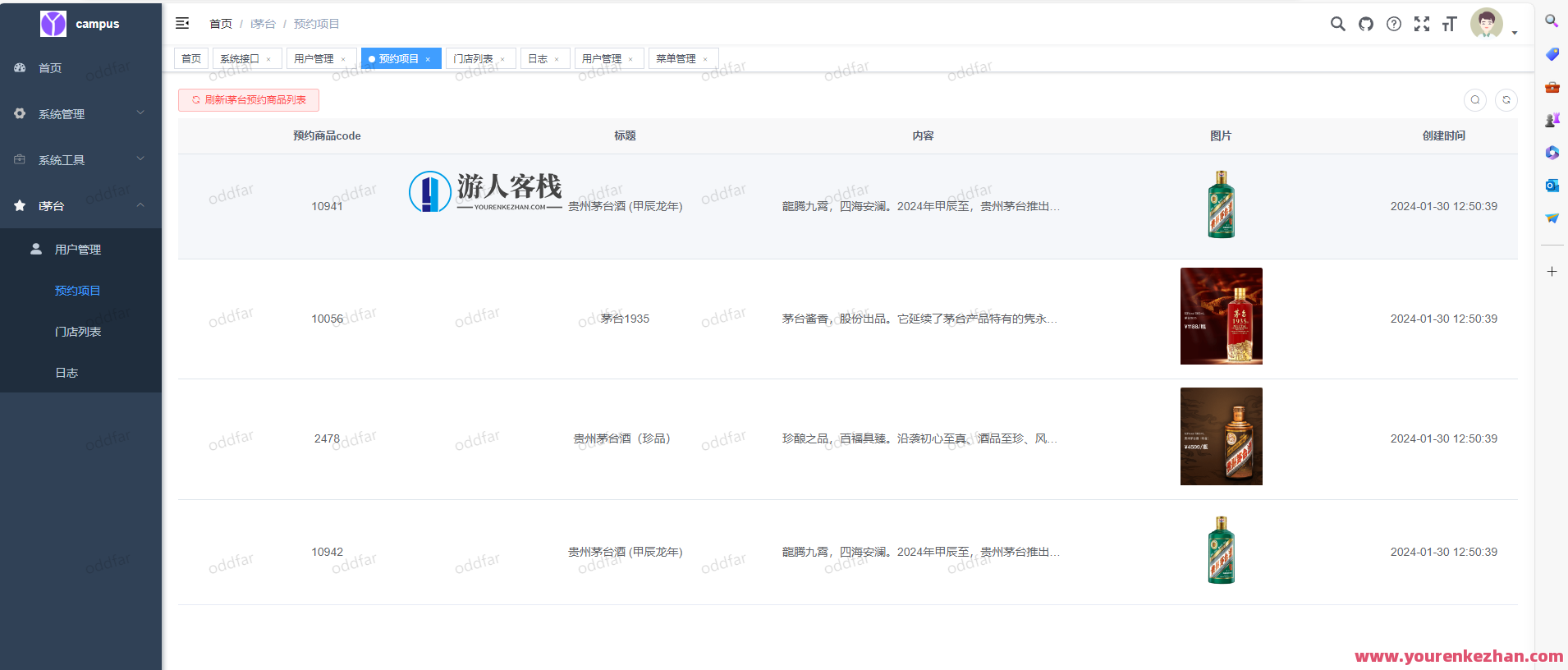Image resolution: width=1568 pixels, height=670 pixels.
Task: Switch to the 首页 tab
Action: 191,58
